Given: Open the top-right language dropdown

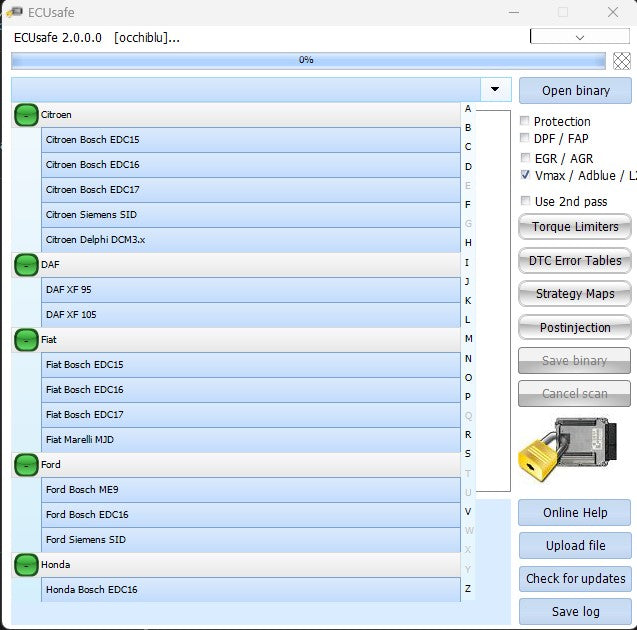Looking at the screenshot, I should (580, 37).
